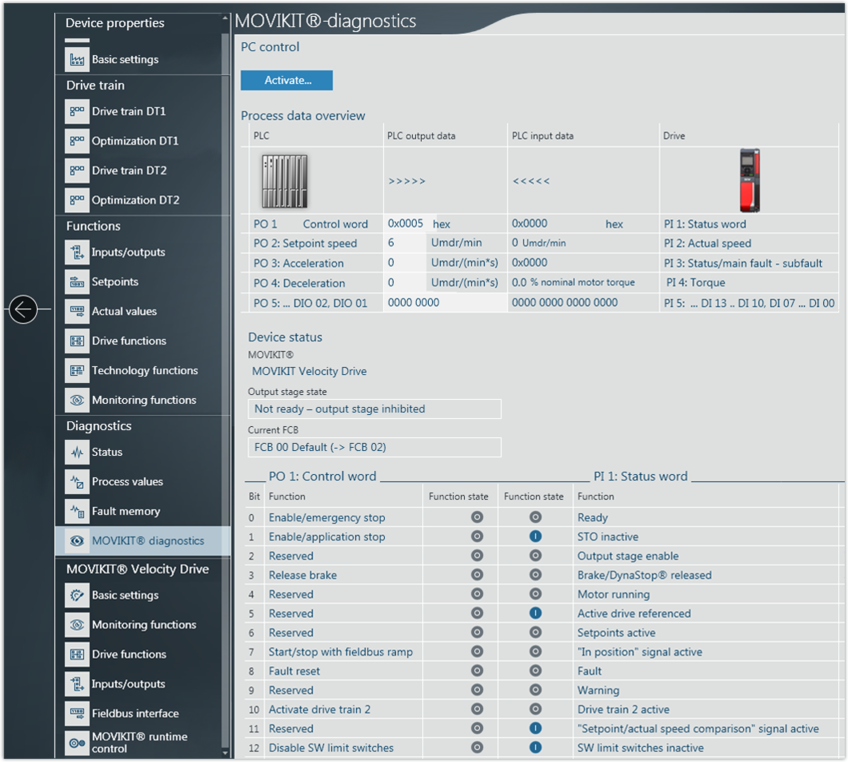Image resolution: width=848 pixels, height=762 pixels.
Task: Click the PO 2 setpoint speed field
Action: click(405, 243)
